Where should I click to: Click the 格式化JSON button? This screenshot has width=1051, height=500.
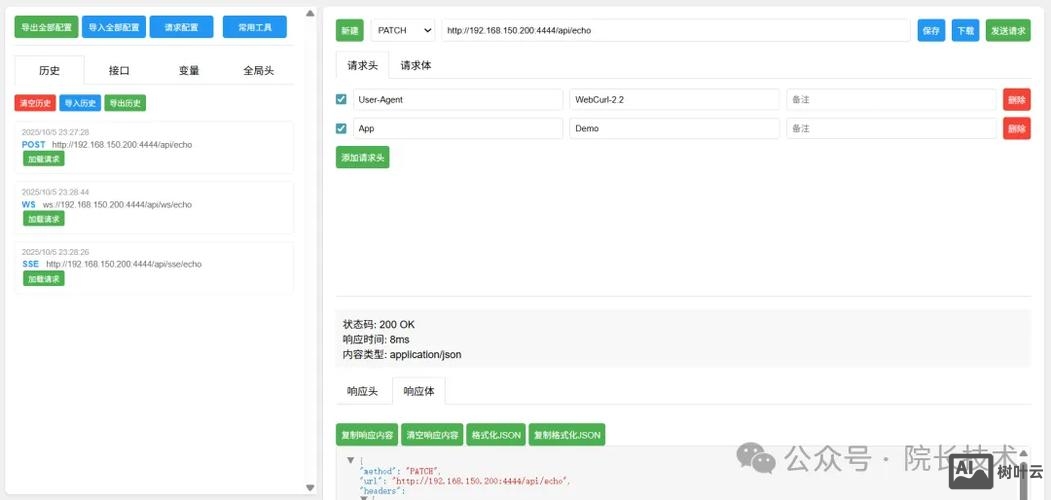pyautogui.click(x=496, y=435)
